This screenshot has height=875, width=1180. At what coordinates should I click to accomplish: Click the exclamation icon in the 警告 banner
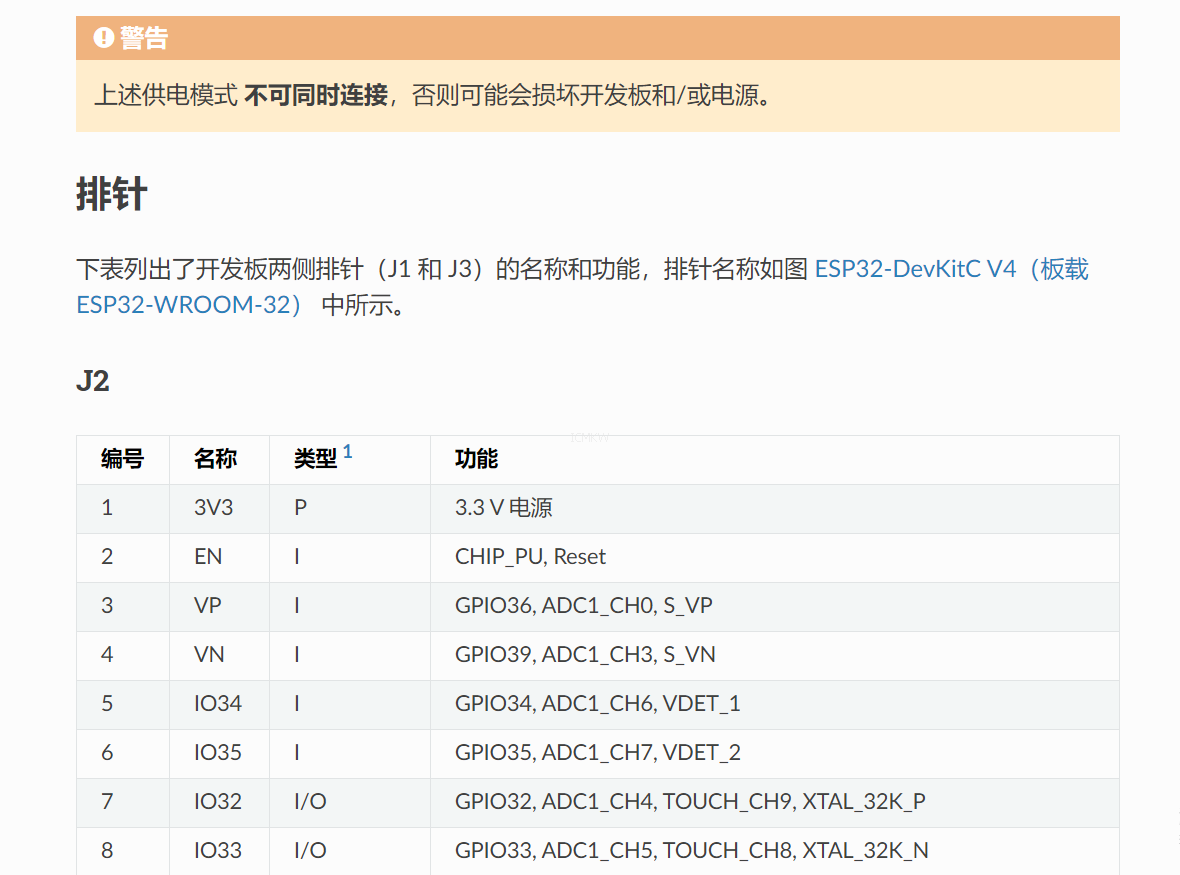tap(103, 38)
